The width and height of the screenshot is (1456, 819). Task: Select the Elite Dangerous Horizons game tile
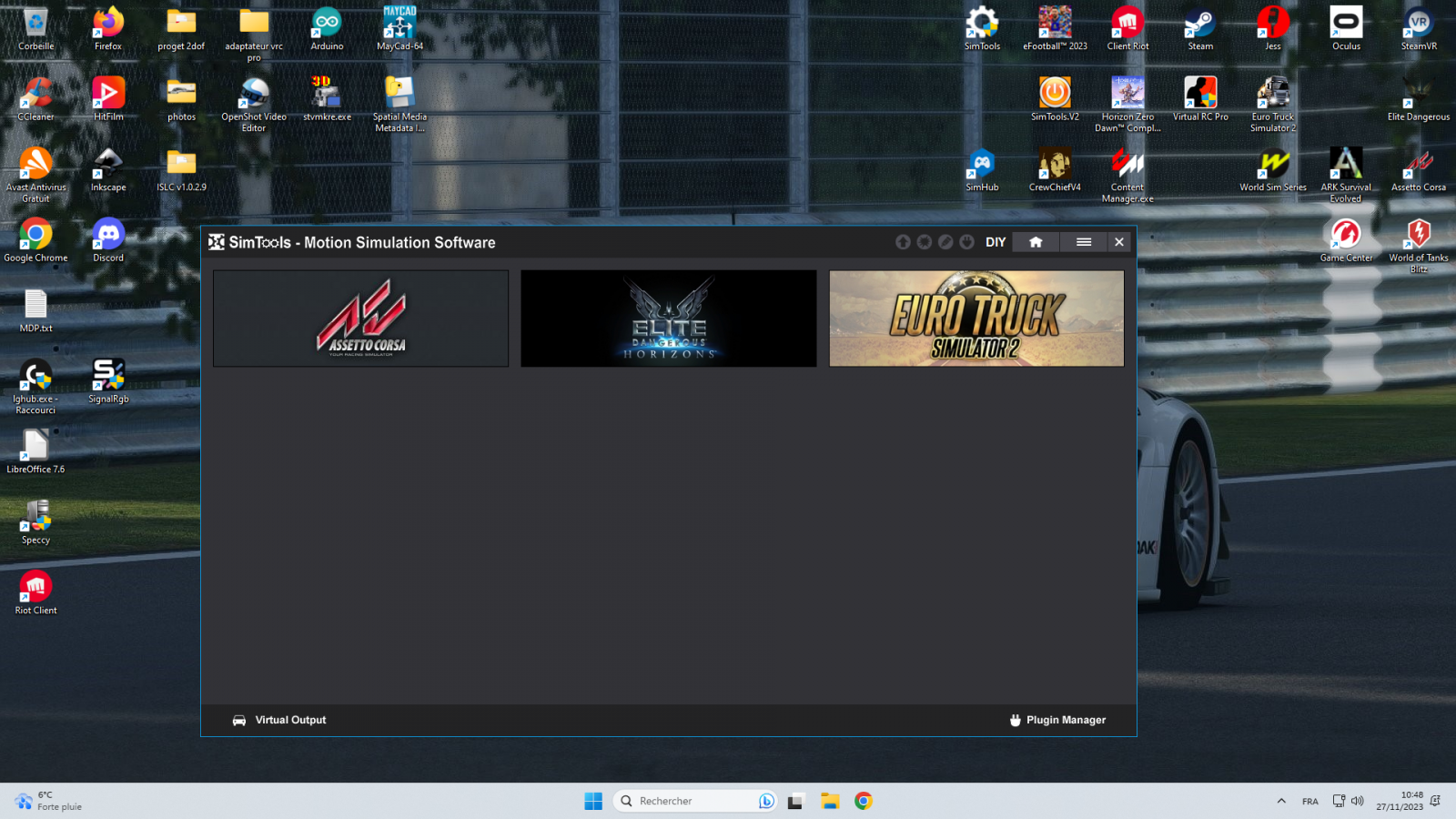click(x=669, y=318)
